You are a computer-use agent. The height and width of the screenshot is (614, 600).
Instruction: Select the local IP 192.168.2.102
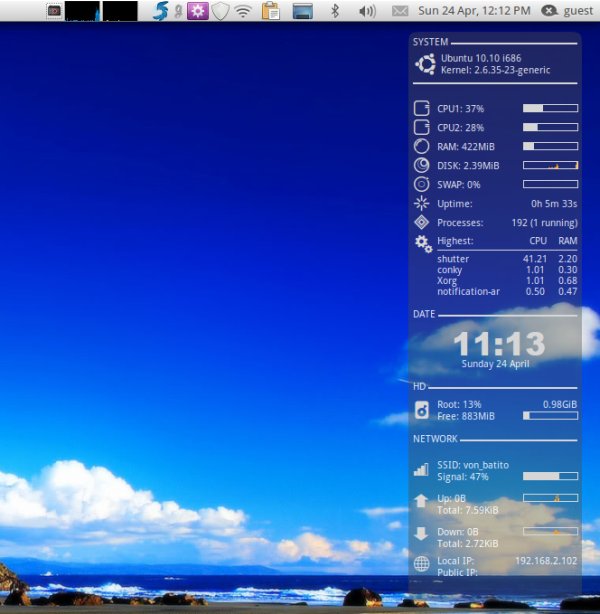[546, 561]
